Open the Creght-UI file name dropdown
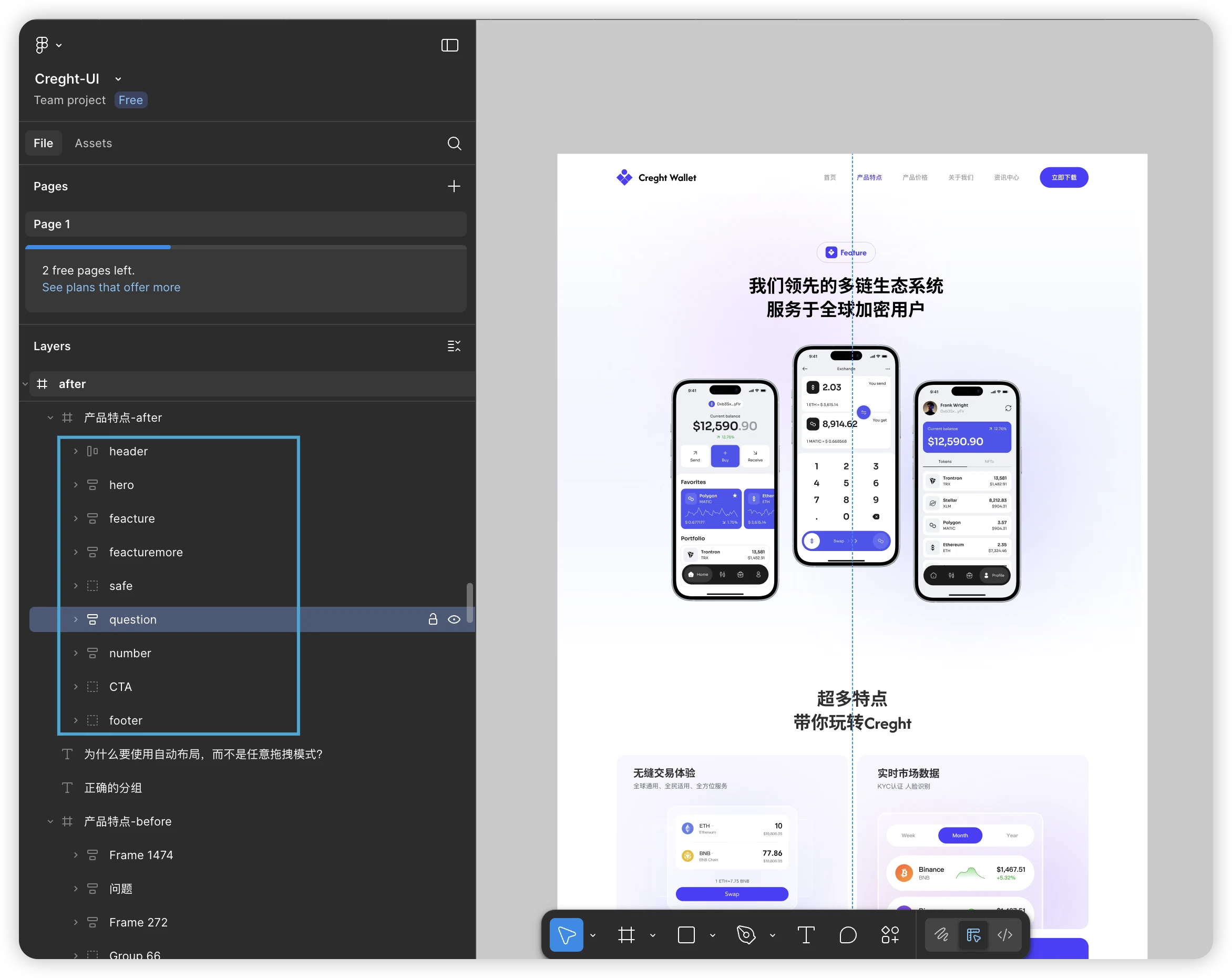This screenshot has height=978, width=1232. click(x=118, y=79)
